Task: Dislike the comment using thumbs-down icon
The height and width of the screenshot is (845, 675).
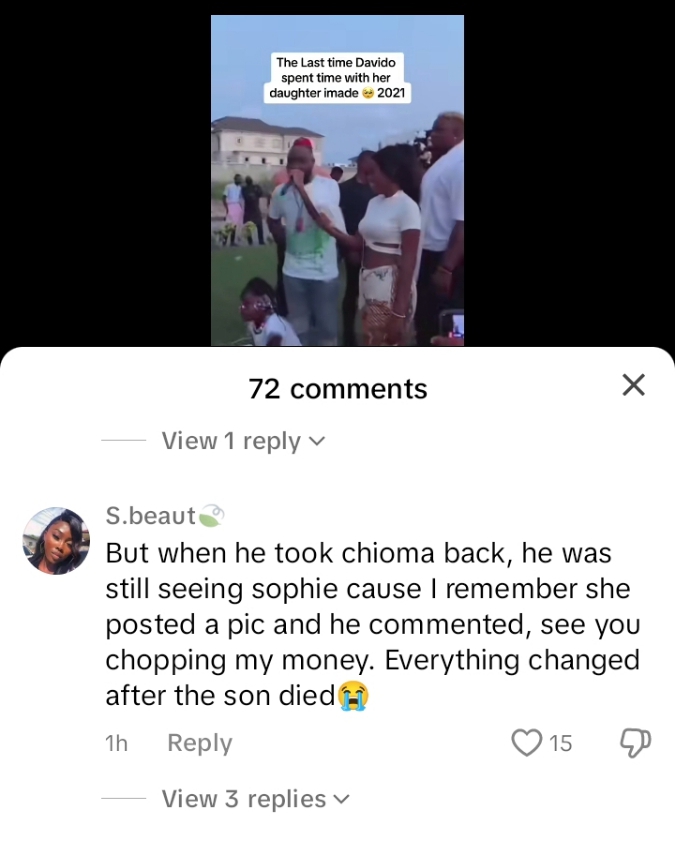Action: tap(636, 743)
